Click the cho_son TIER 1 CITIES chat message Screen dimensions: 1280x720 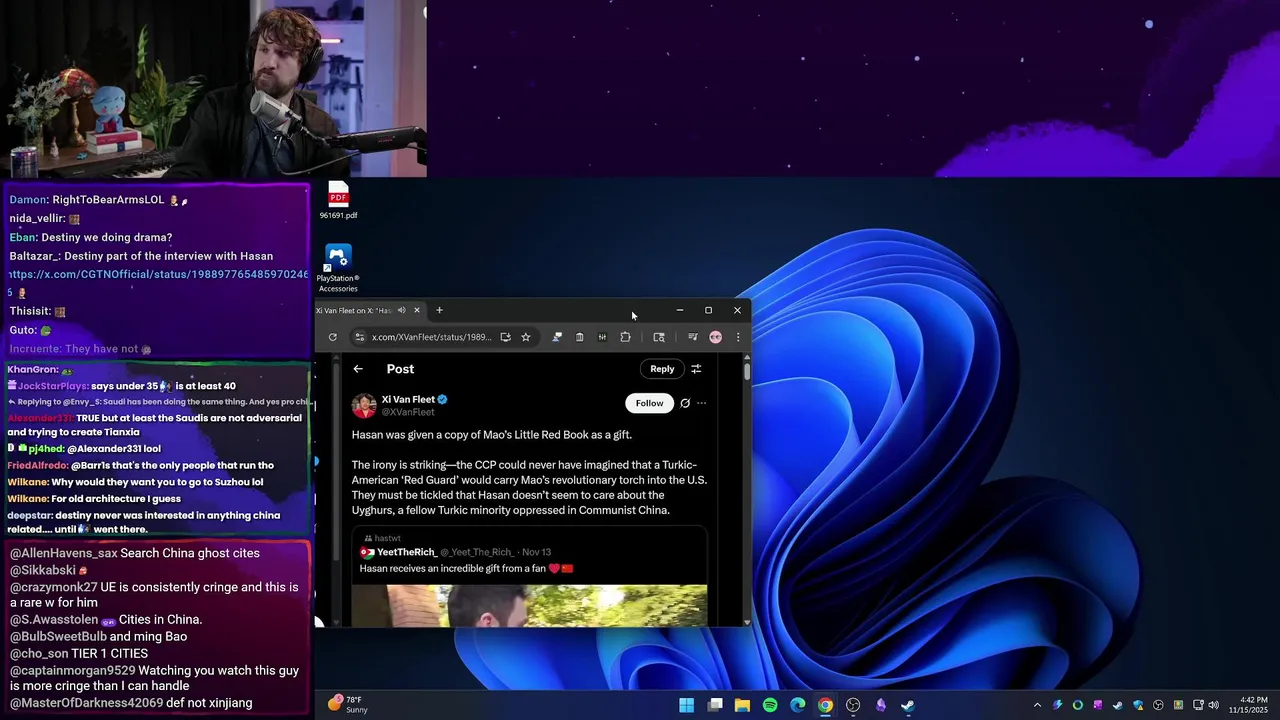point(79,653)
